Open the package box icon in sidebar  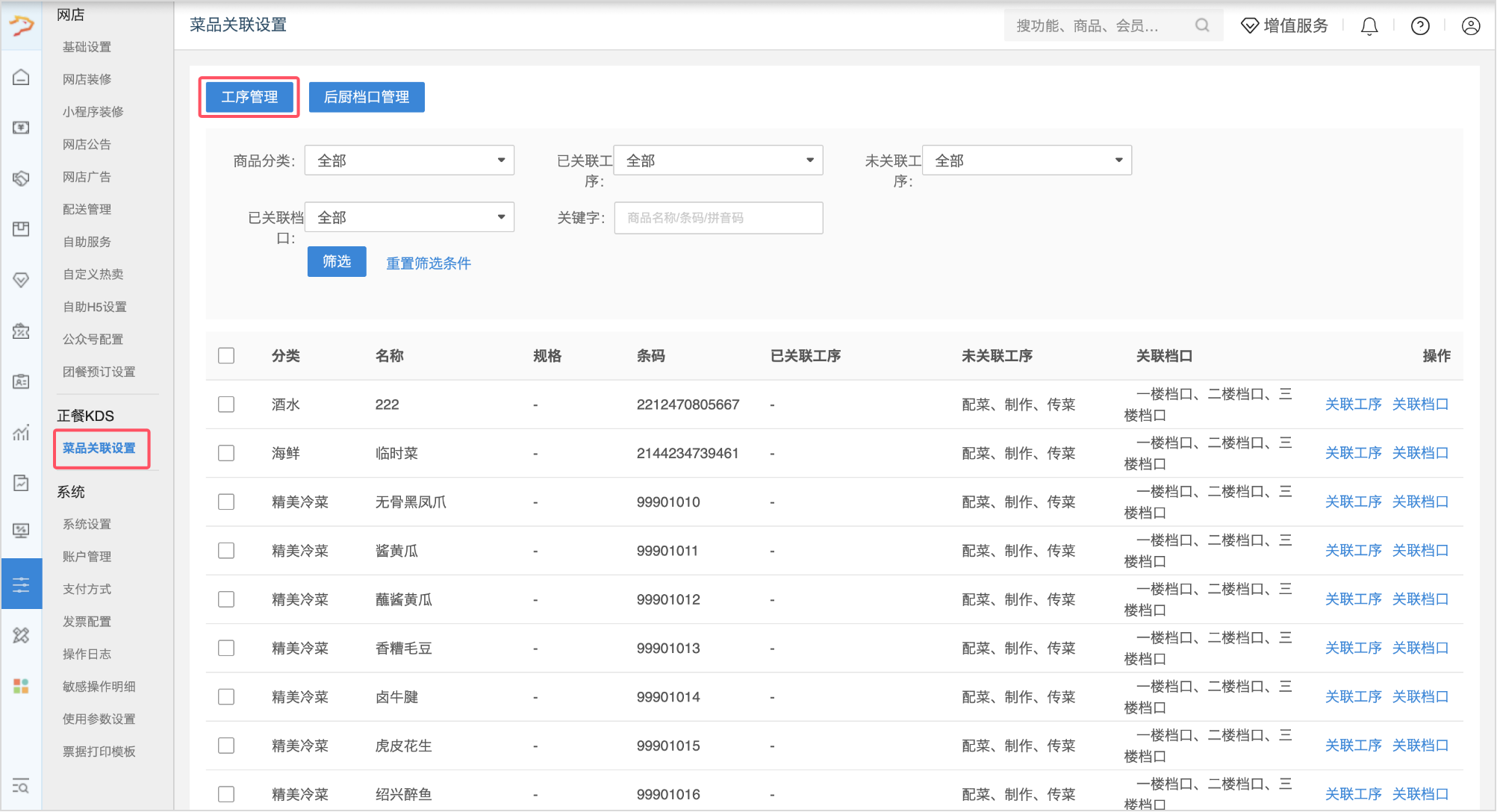21,229
